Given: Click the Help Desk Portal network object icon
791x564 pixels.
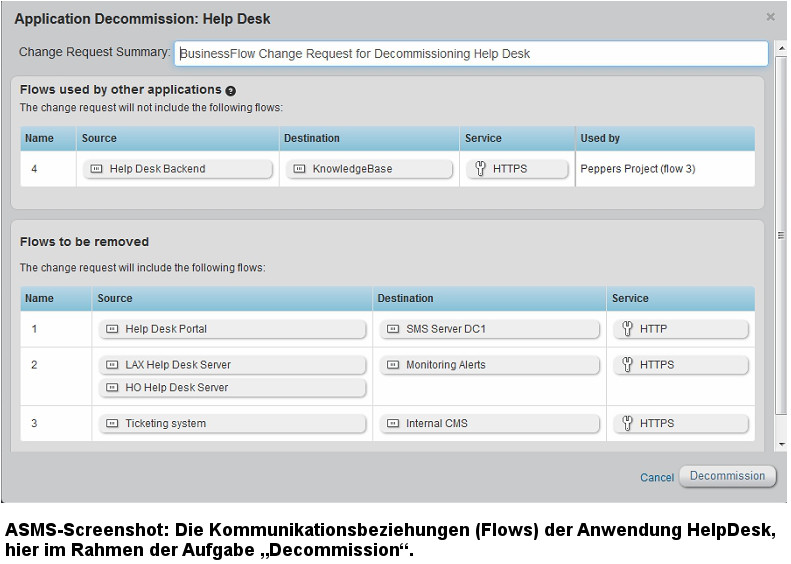Looking at the screenshot, I should click(112, 329).
